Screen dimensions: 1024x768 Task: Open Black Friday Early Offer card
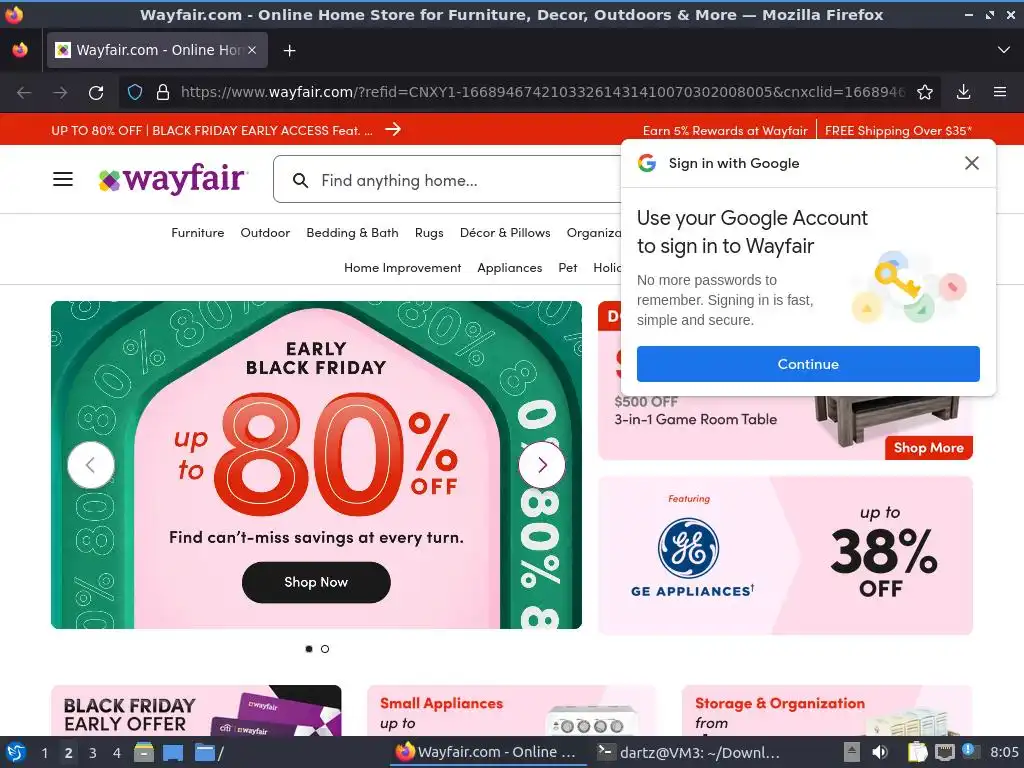[x=196, y=711]
